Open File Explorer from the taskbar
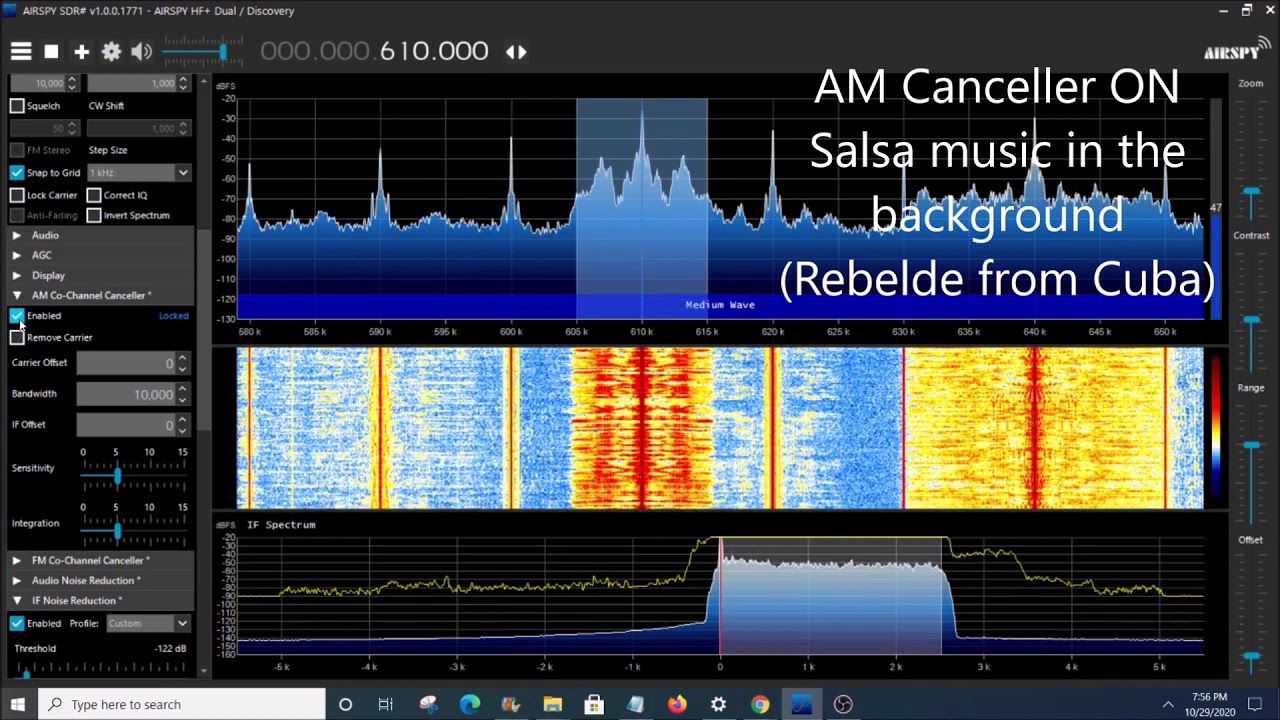 [552, 704]
